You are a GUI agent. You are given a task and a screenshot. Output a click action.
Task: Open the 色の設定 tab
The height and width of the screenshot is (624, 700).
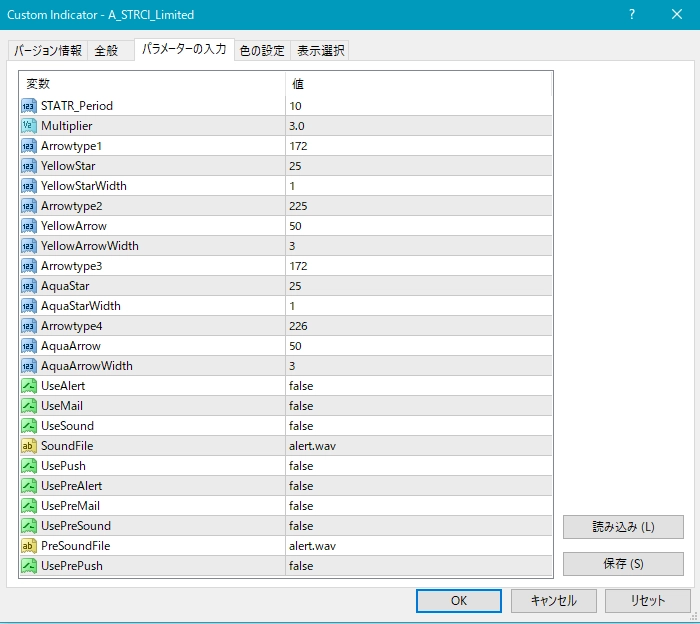tap(262, 50)
